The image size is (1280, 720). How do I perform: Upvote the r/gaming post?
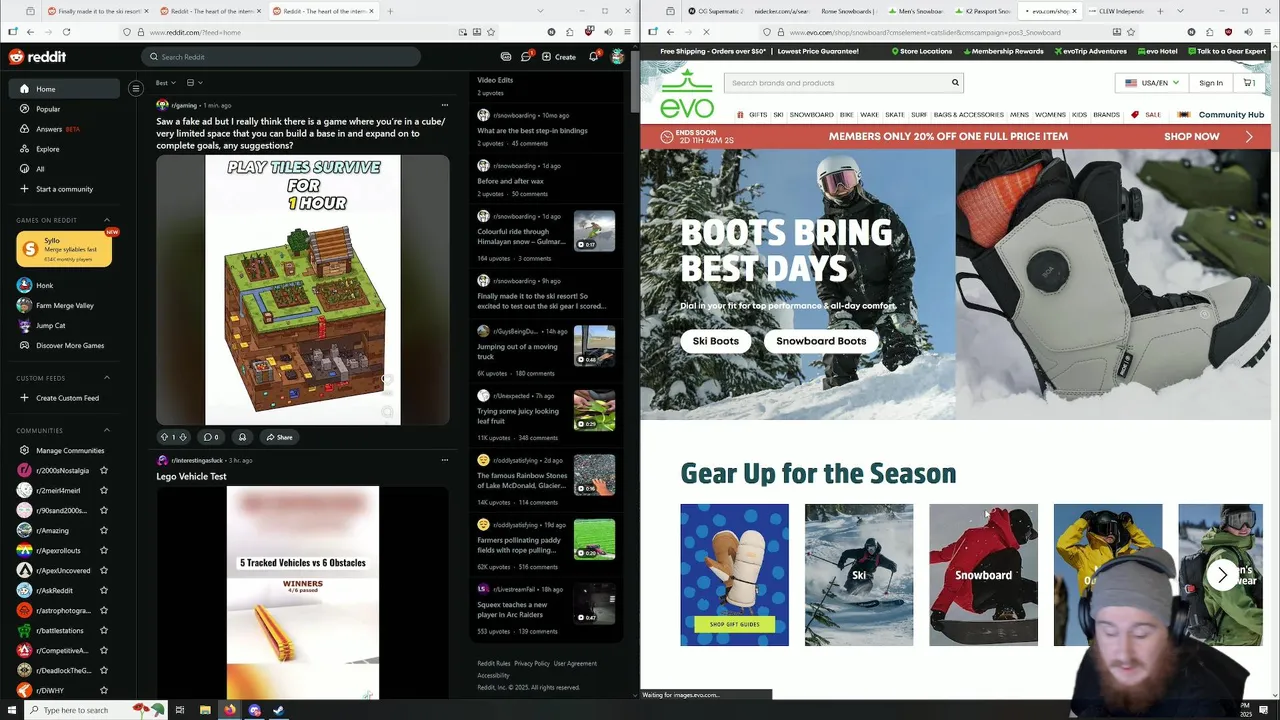(x=165, y=437)
